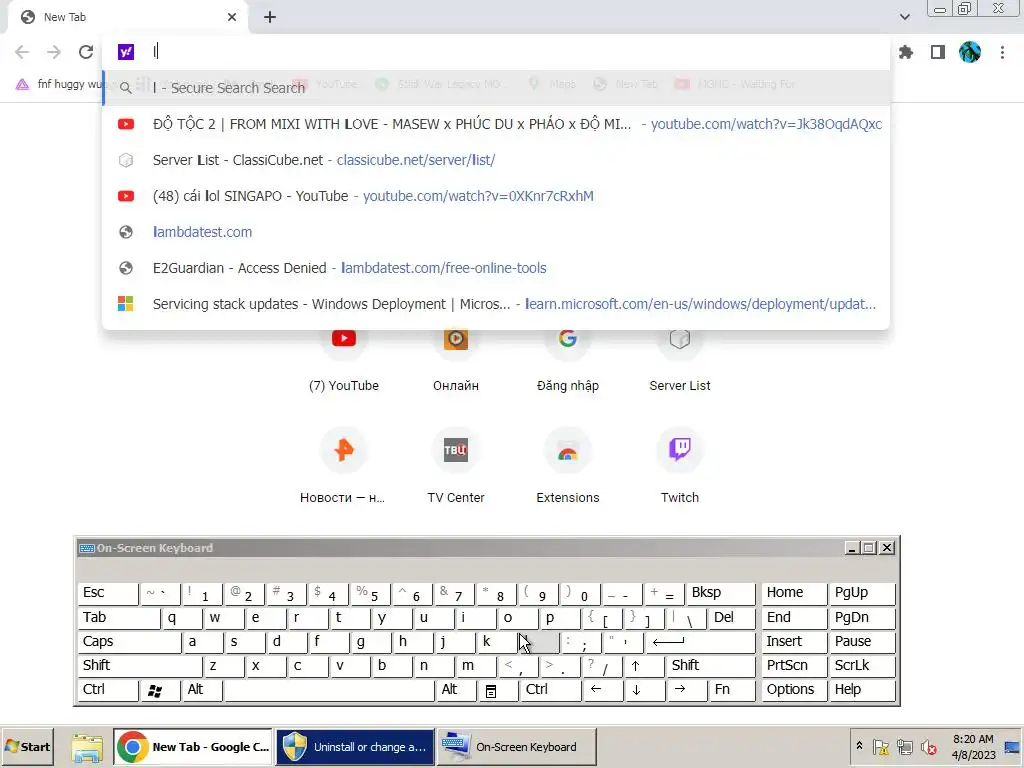Click the PrtScn key
Viewport: 1024px width, 768px height.
(x=794, y=665)
